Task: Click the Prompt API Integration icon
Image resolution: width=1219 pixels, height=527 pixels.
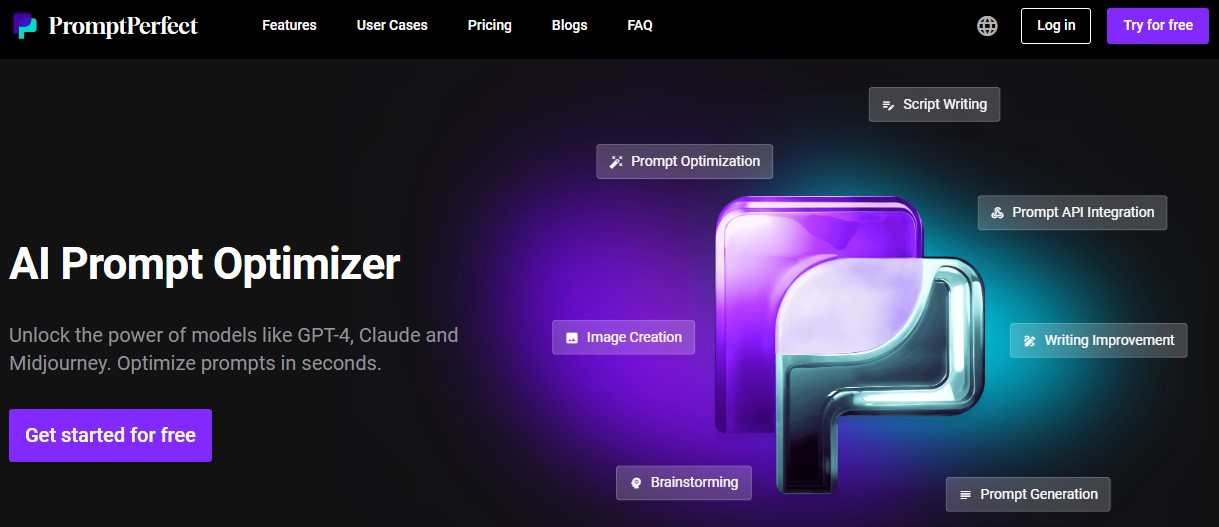Action: click(x=997, y=212)
